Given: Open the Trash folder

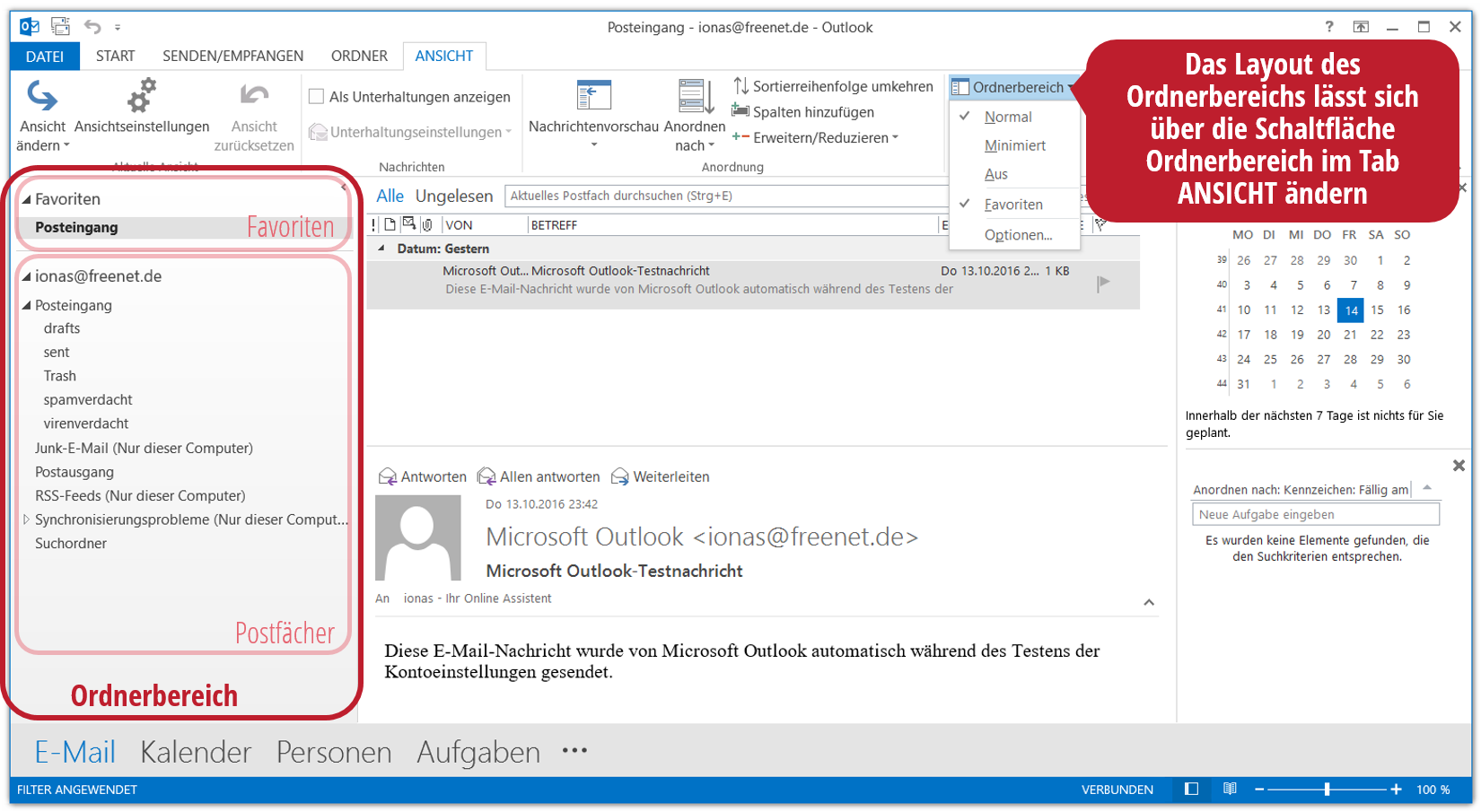Looking at the screenshot, I should point(60,376).
